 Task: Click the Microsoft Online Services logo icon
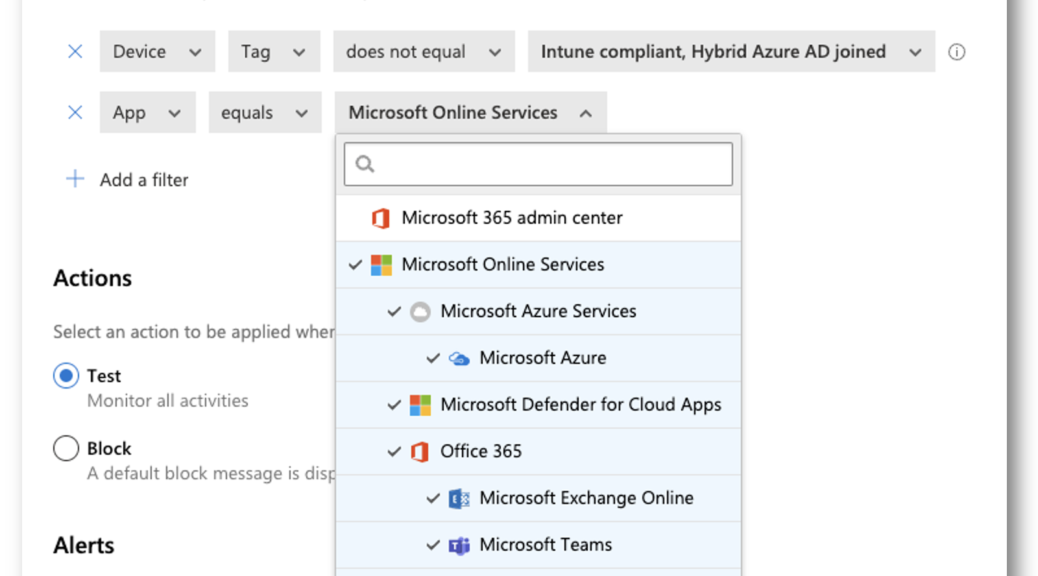(381, 265)
